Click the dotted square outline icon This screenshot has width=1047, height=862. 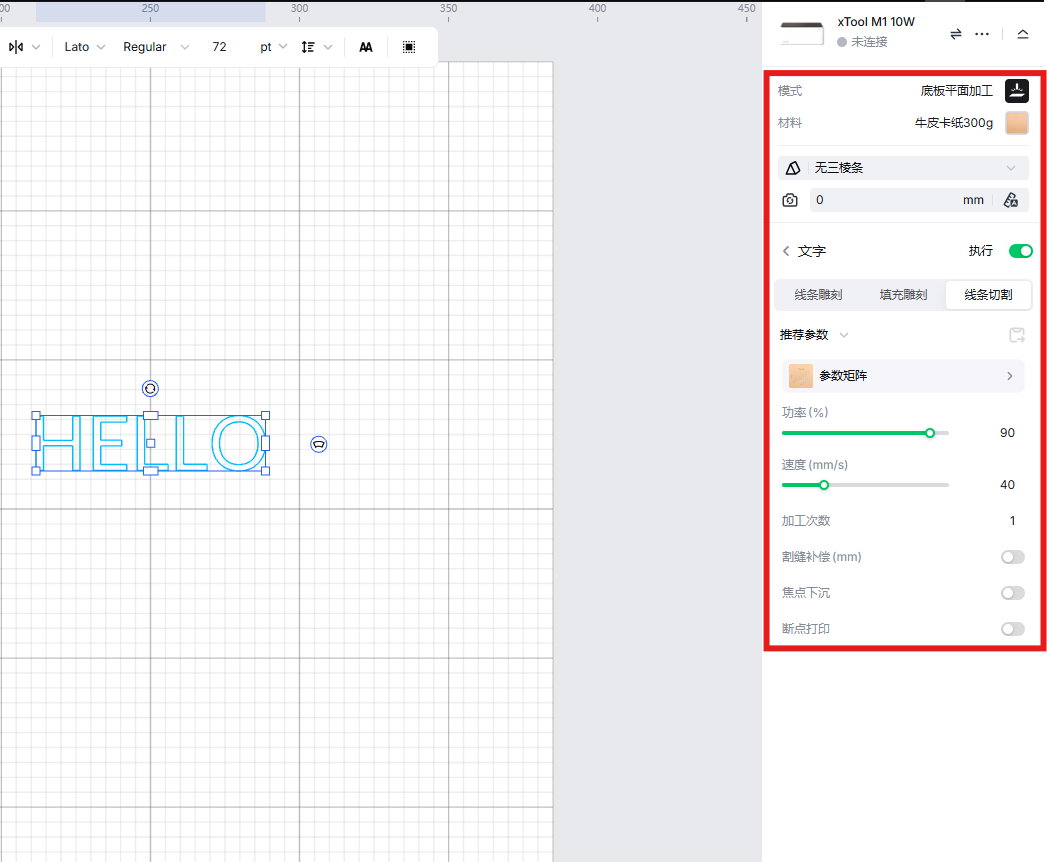tap(409, 47)
